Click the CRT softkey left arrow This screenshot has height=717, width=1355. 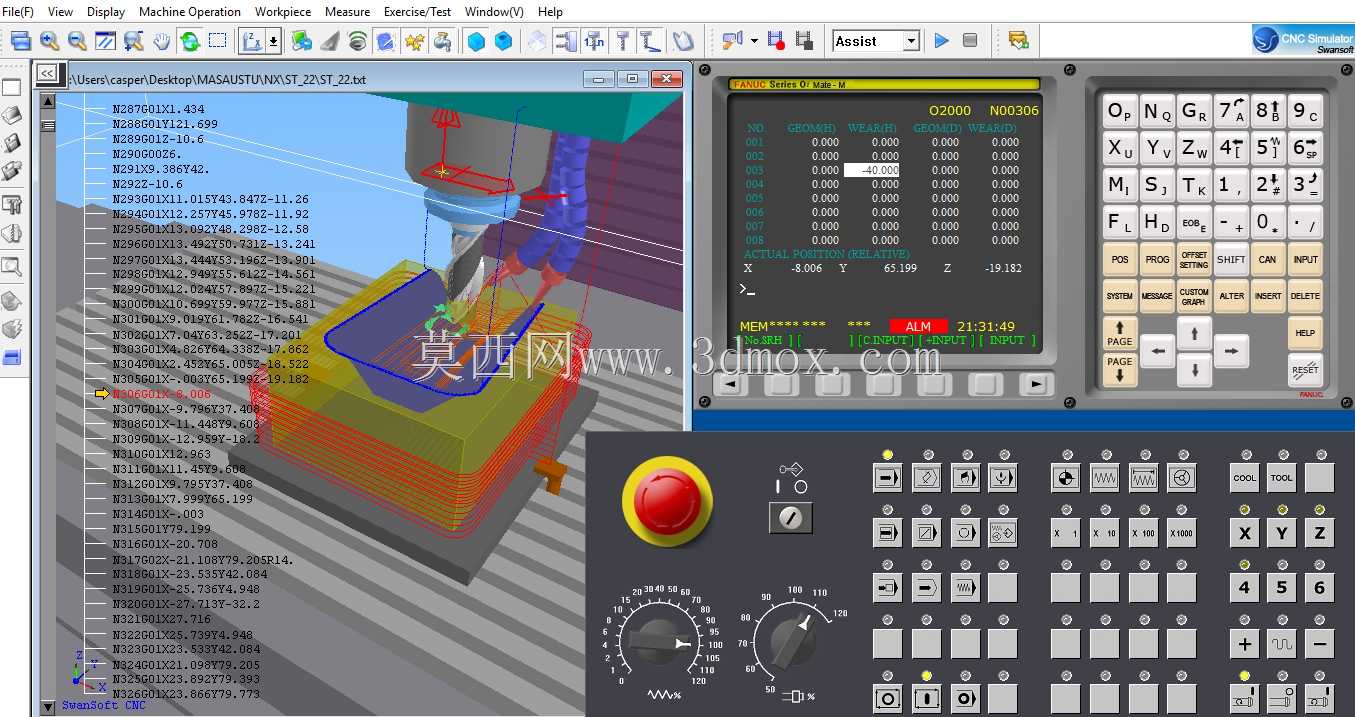tap(731, 384)
